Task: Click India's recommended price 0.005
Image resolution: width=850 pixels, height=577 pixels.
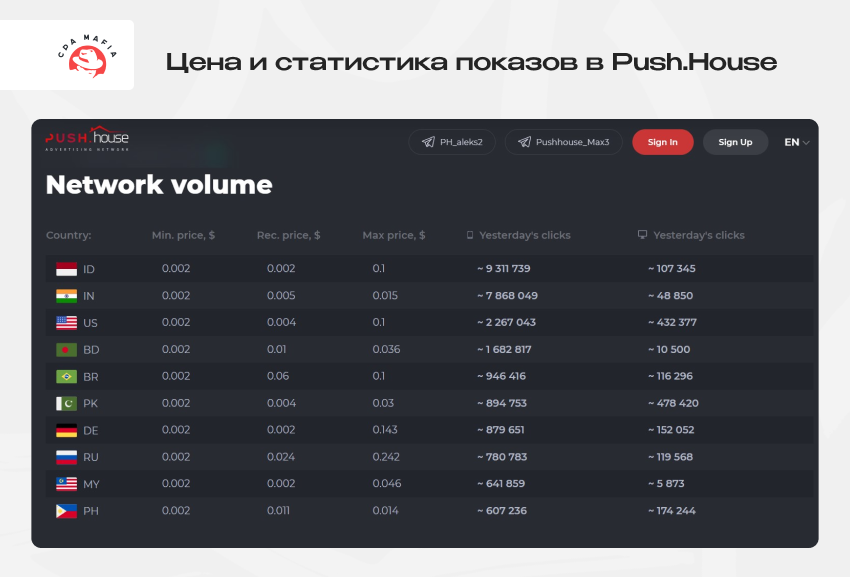Action: 281,296
